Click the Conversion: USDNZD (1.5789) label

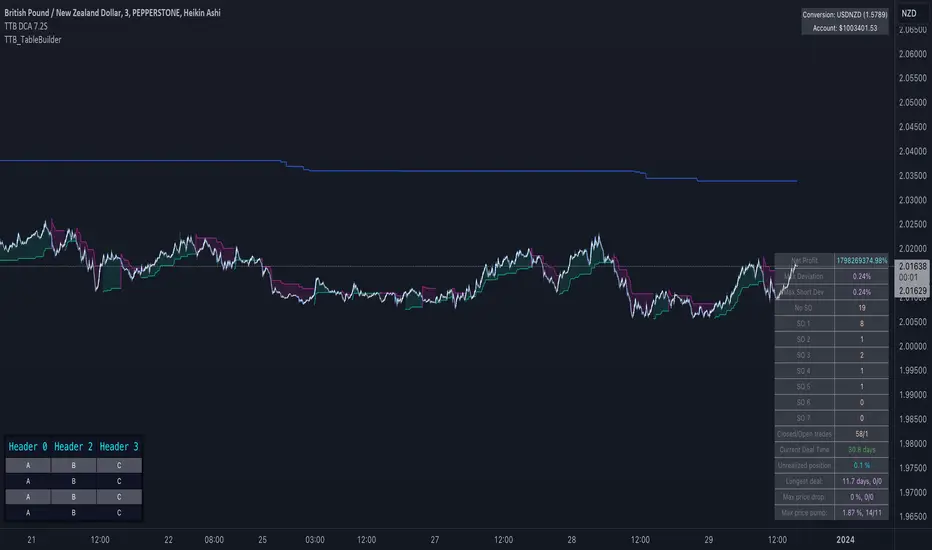click(x=845, y=15)
